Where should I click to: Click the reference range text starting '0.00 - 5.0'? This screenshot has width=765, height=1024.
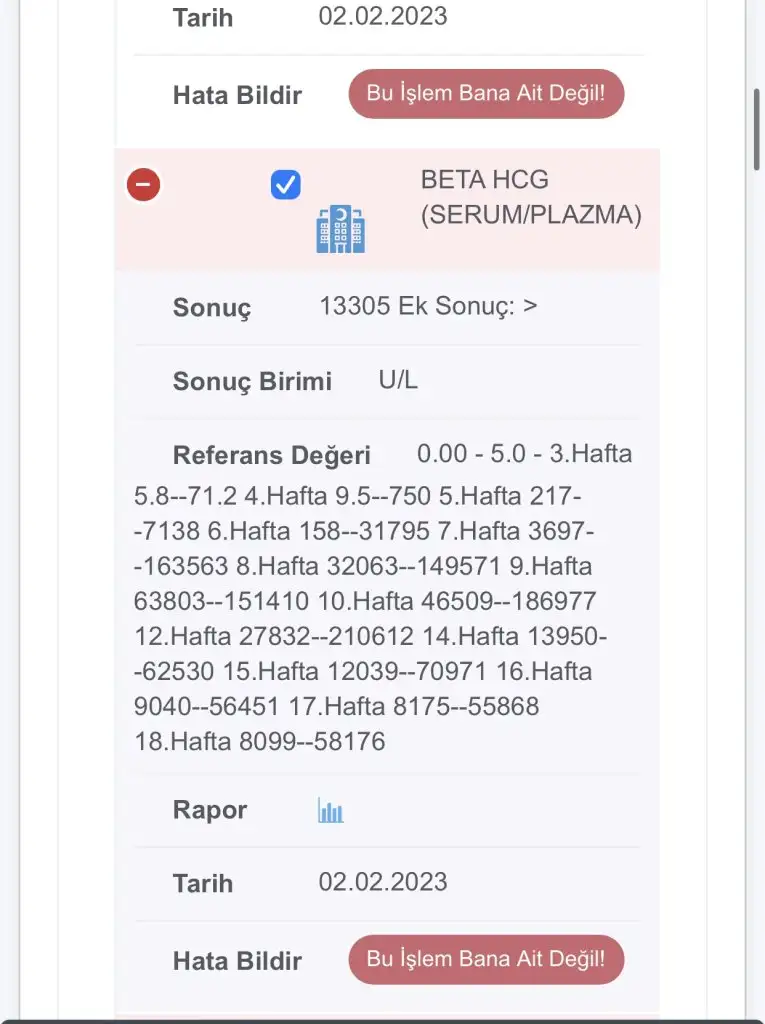(384, 597)
